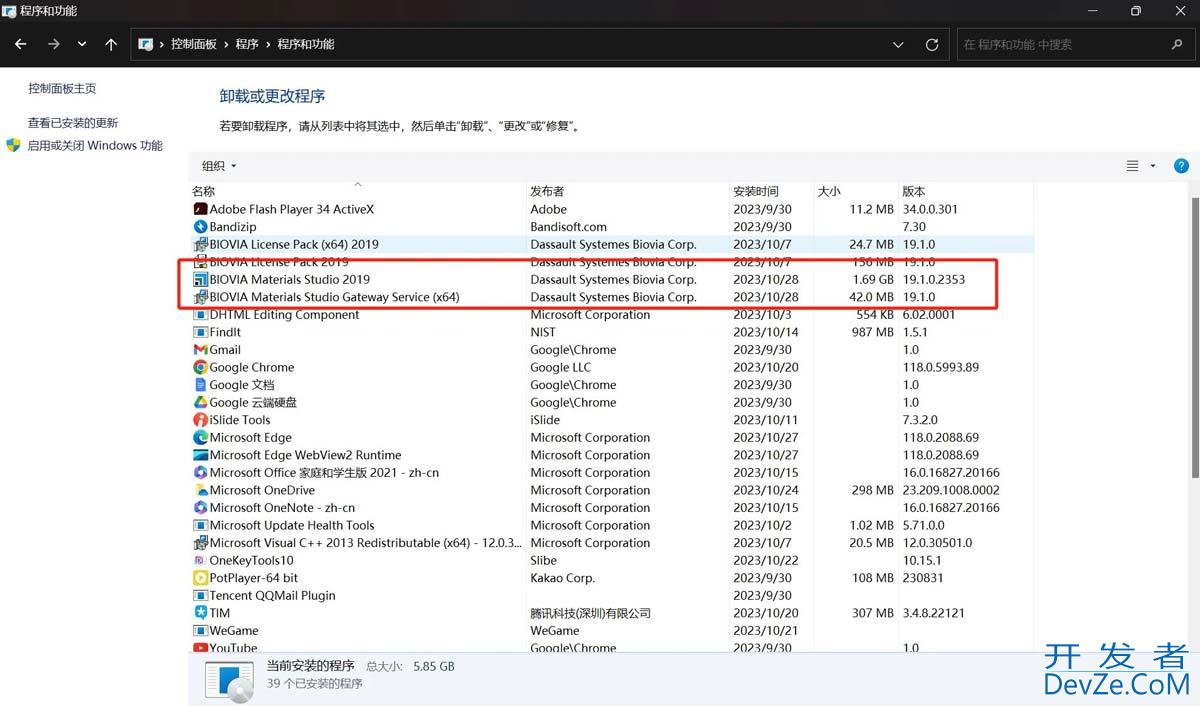Click the Microsoft OneDrive icon
Screen dimensions: 1200x706
click(x=200, y=490)
